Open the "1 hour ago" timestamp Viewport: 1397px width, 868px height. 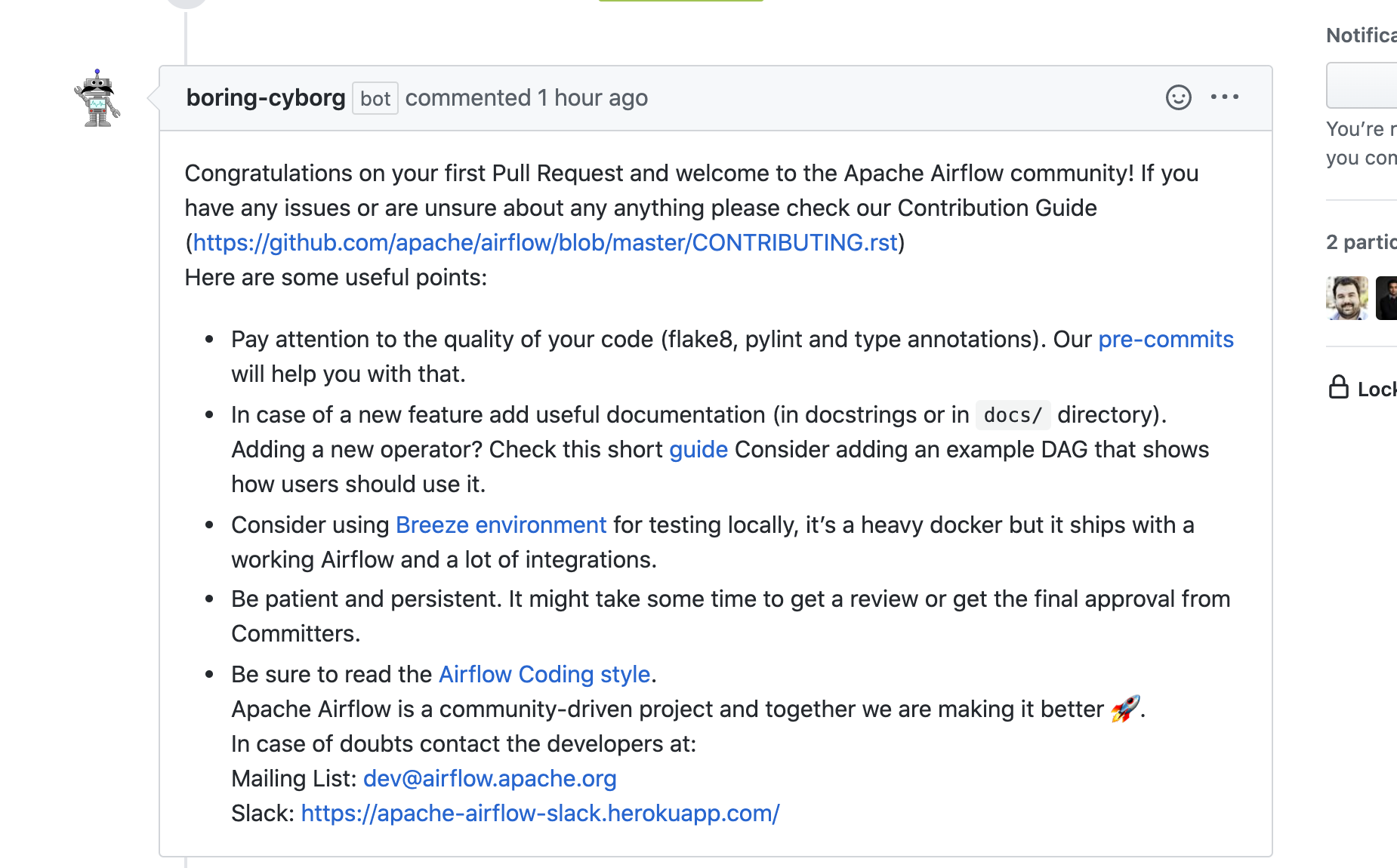pos(593,97)
